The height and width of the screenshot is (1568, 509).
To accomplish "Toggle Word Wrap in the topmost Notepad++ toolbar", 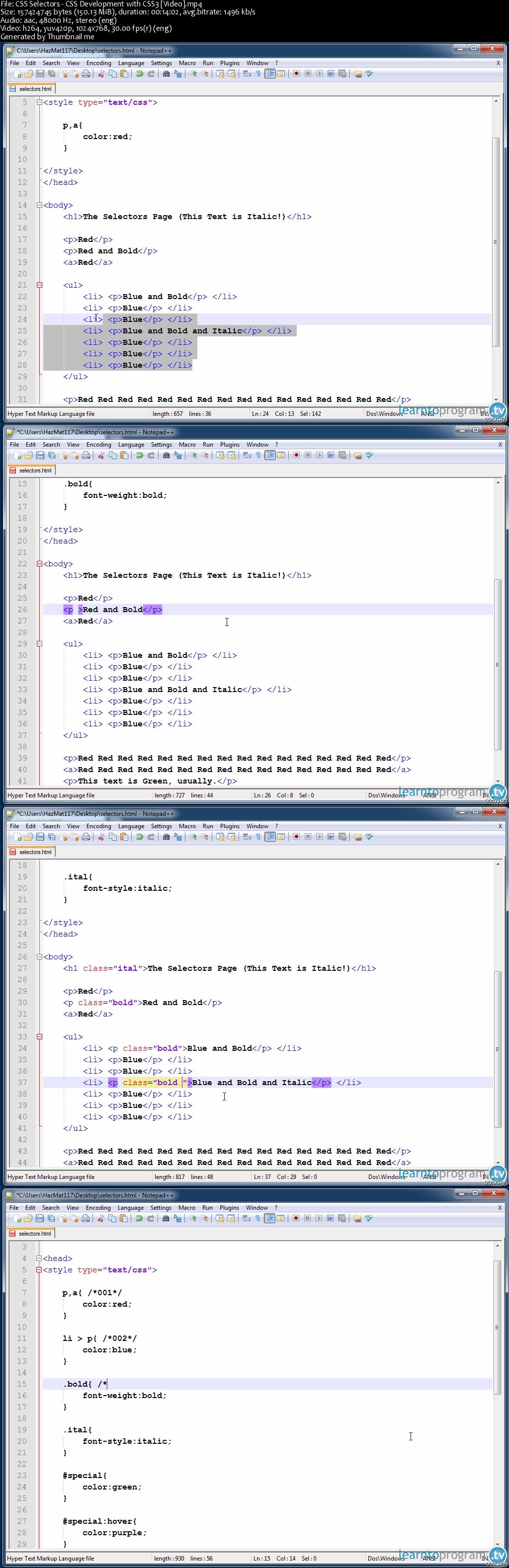I will click(x=247, y=74).
